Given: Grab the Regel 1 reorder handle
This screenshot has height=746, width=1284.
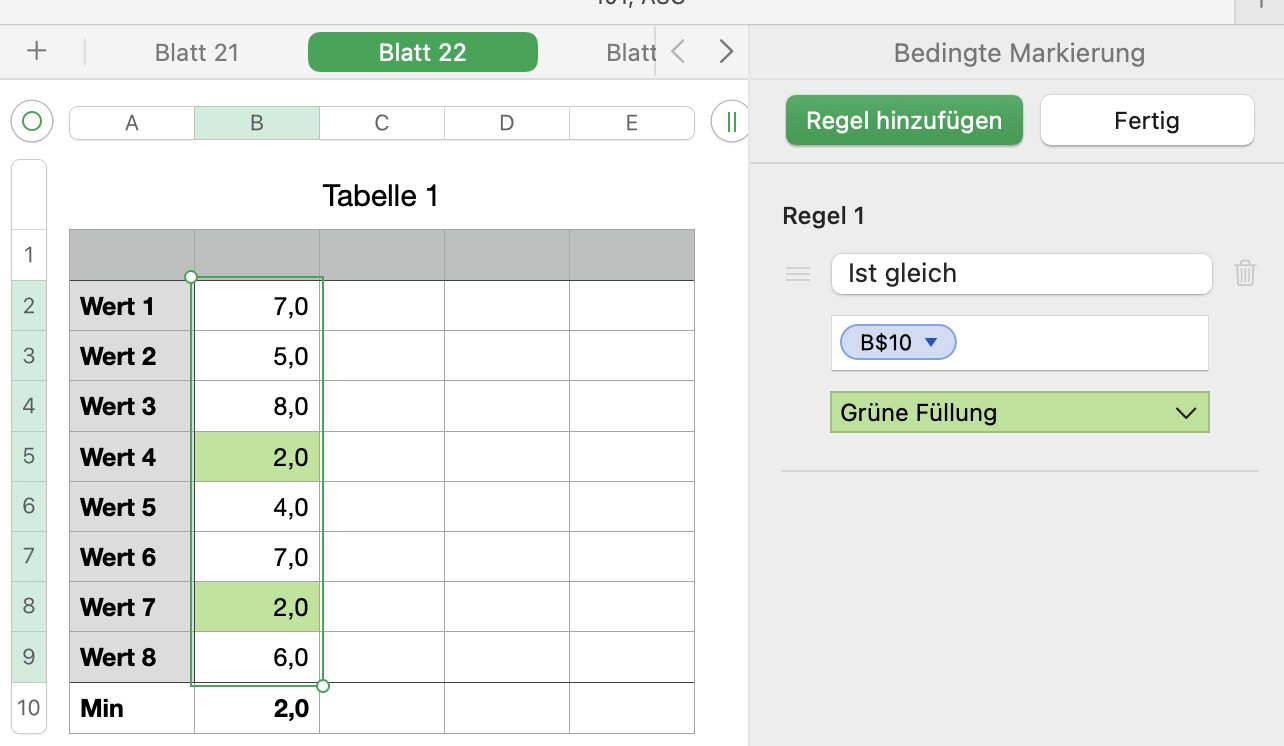Looking at the screenshot, I should (x=798, y=274).
